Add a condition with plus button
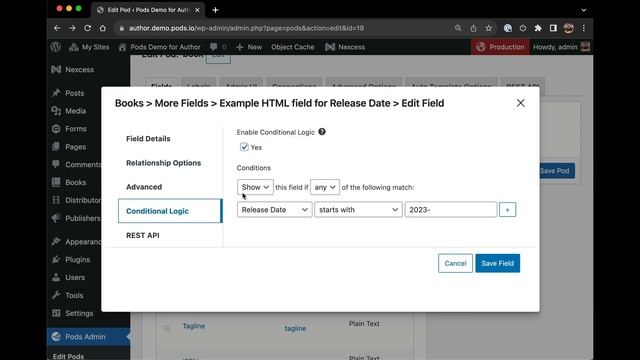This screenshot has width=640, height=360. pyautogui.click(x=507, y=209)
